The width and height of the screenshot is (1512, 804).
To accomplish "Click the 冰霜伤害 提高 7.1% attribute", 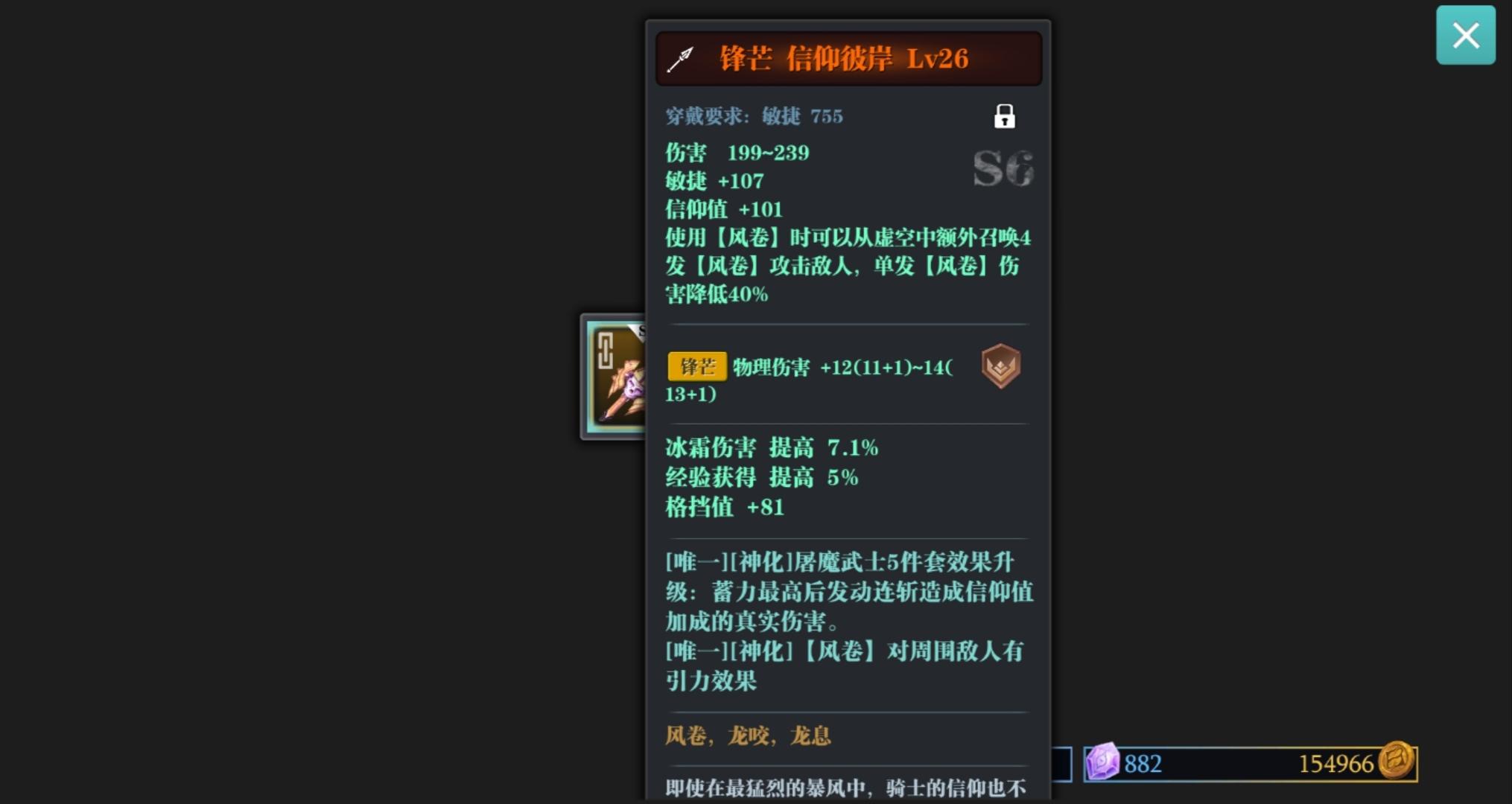I will click(x=772, y=447).
